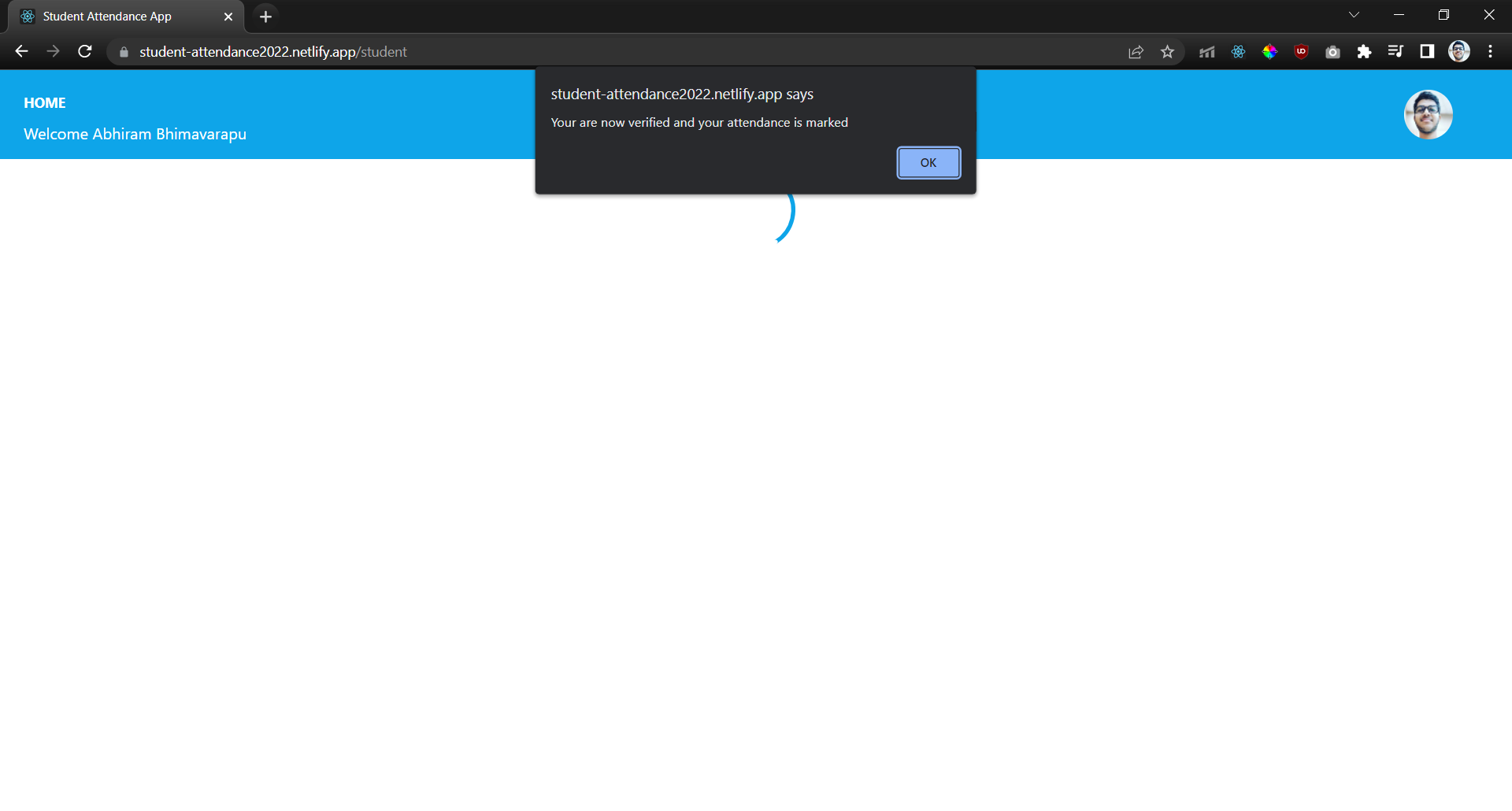Click the camera screenshot extension icon
Screen dimensions: 1512x811
(1332, 51)
